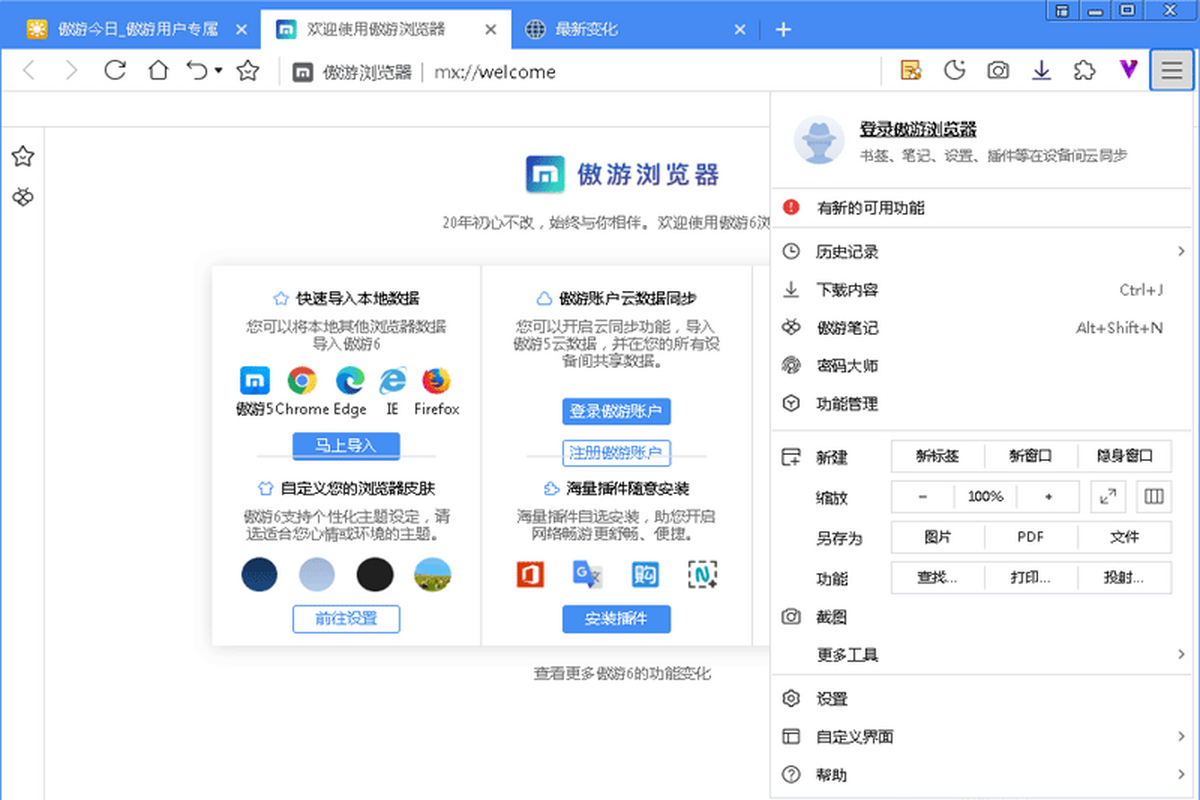Toggle fullscreen icon in zoom row

(1110, 497)
